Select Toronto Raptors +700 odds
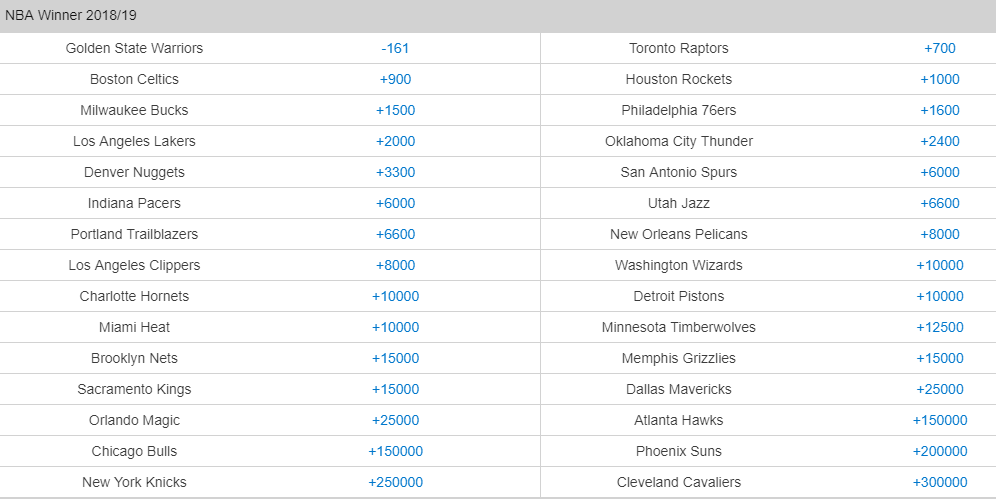The width and height of the screenshot is (996, 499). pyautogui.click(x=940, y=48)
